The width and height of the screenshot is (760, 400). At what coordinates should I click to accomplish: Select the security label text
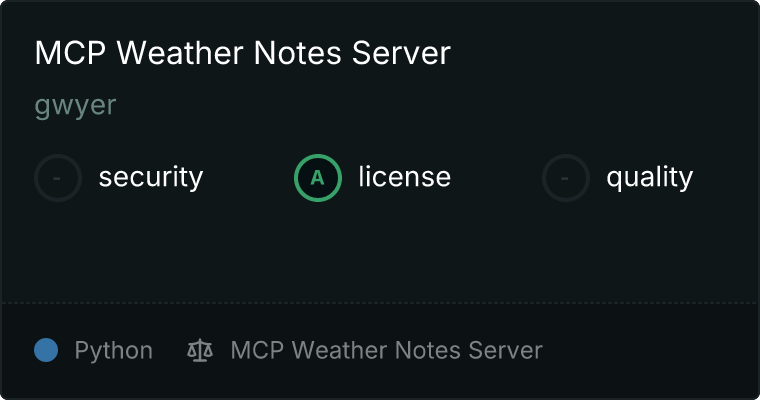coord(151,177)
